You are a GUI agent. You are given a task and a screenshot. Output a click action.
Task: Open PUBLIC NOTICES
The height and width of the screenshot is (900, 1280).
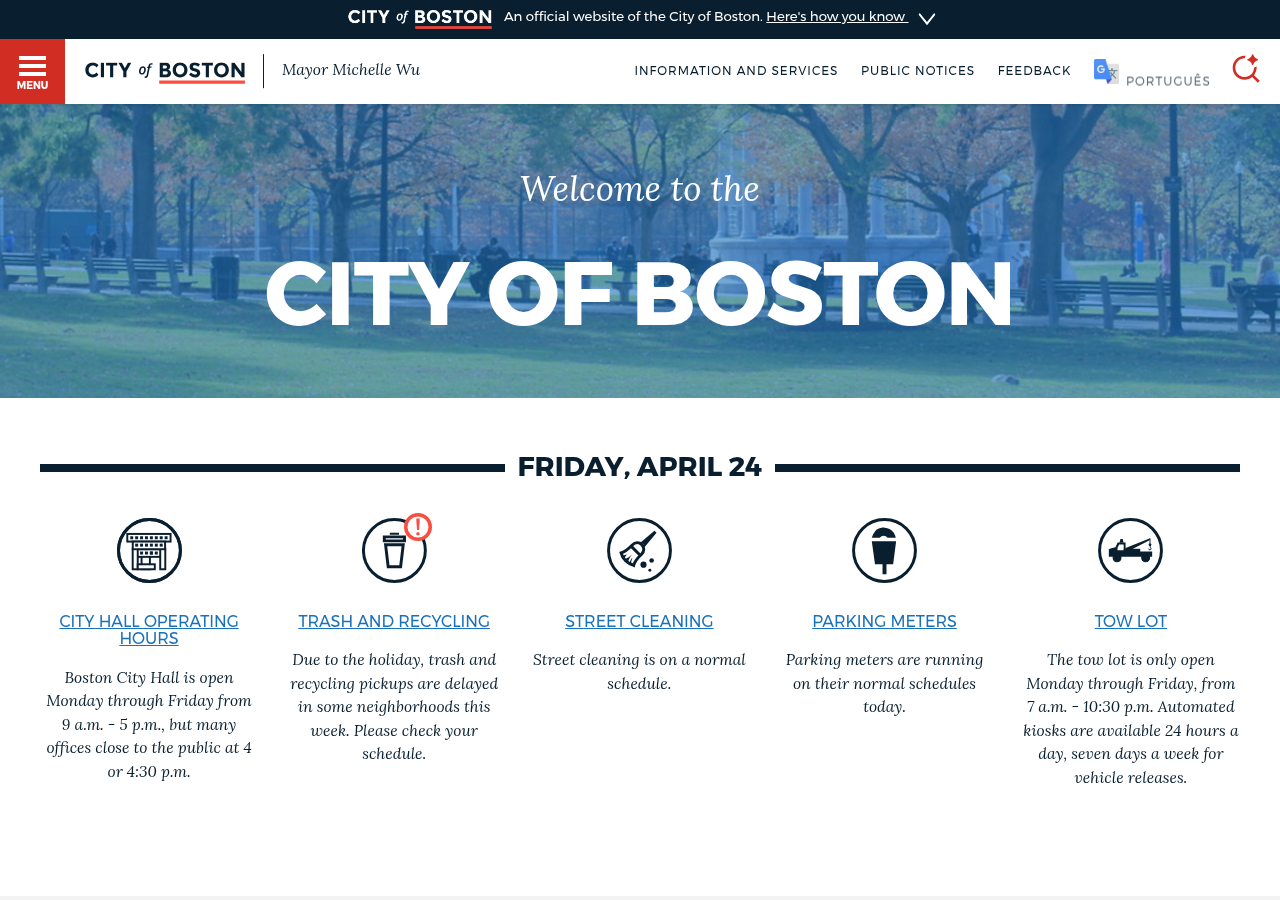click(917, 69)
